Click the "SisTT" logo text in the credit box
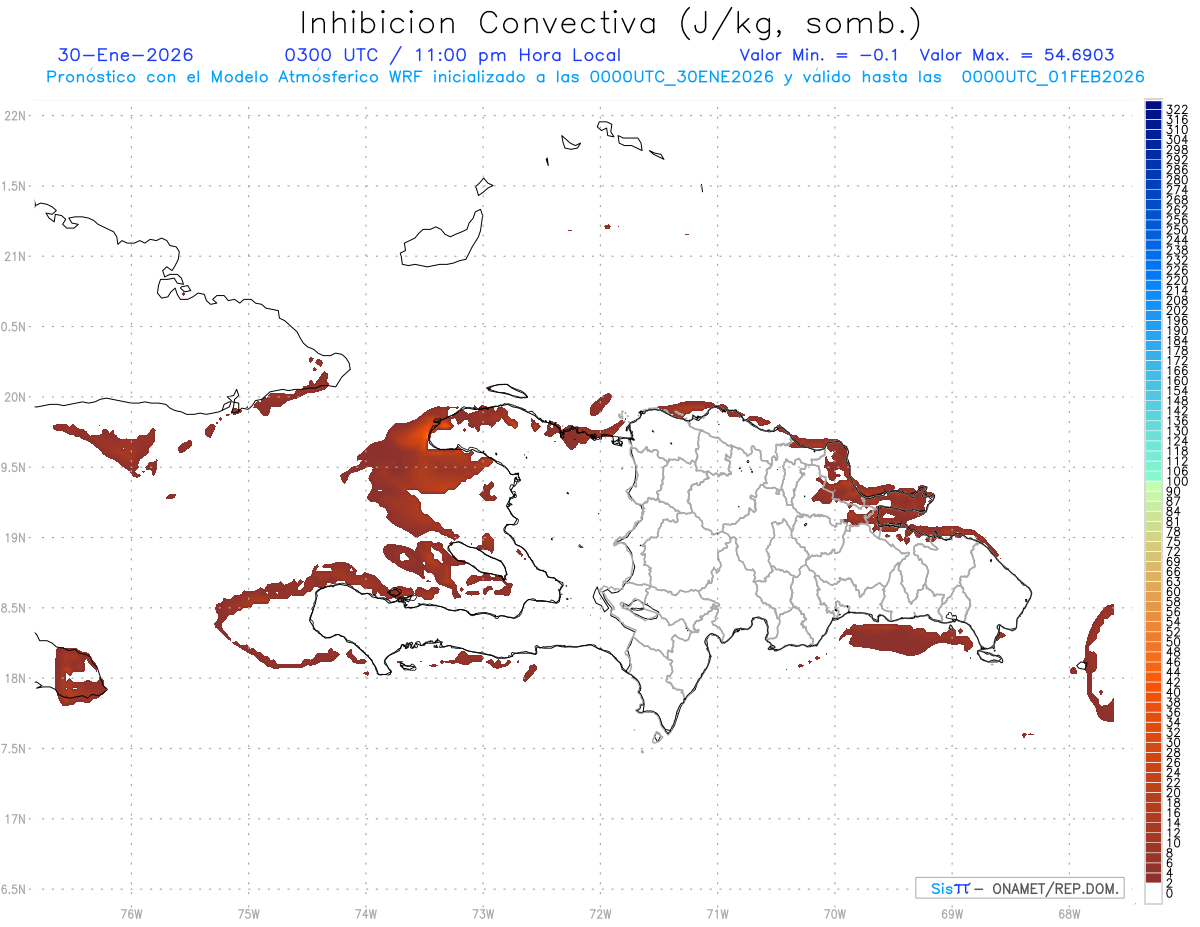Viewport: 1200px width, 927px height. [x=950, y=888]
